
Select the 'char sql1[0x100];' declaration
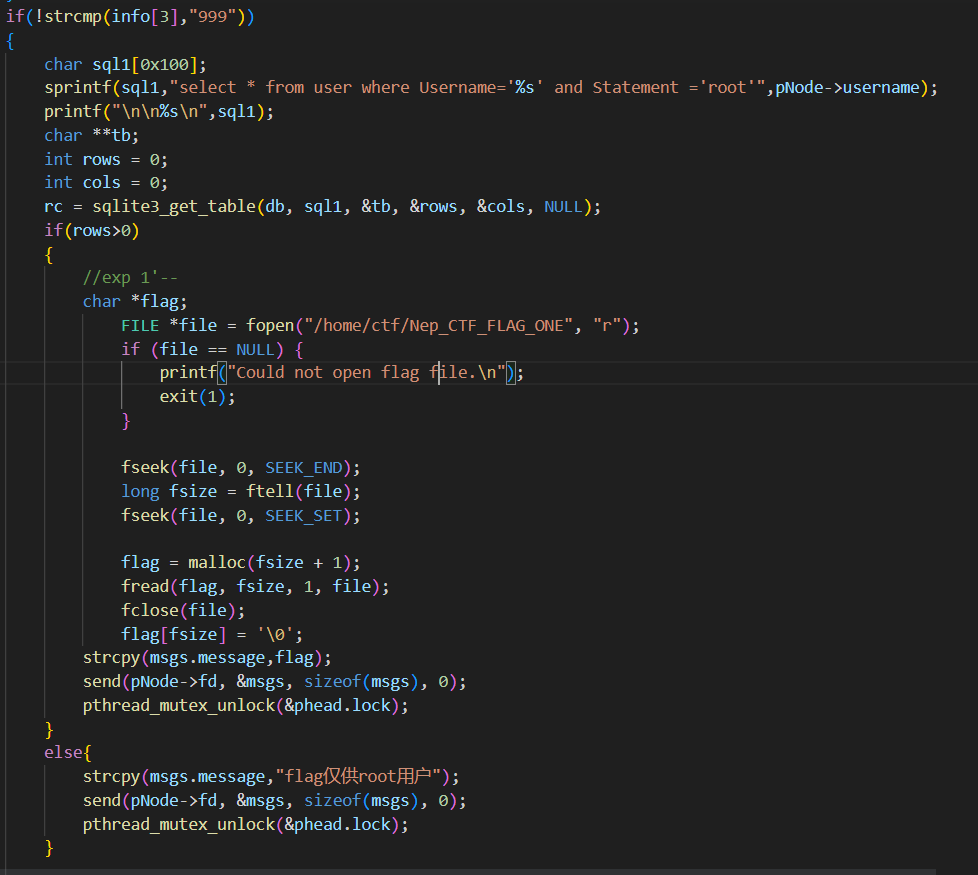coord(125,64)
